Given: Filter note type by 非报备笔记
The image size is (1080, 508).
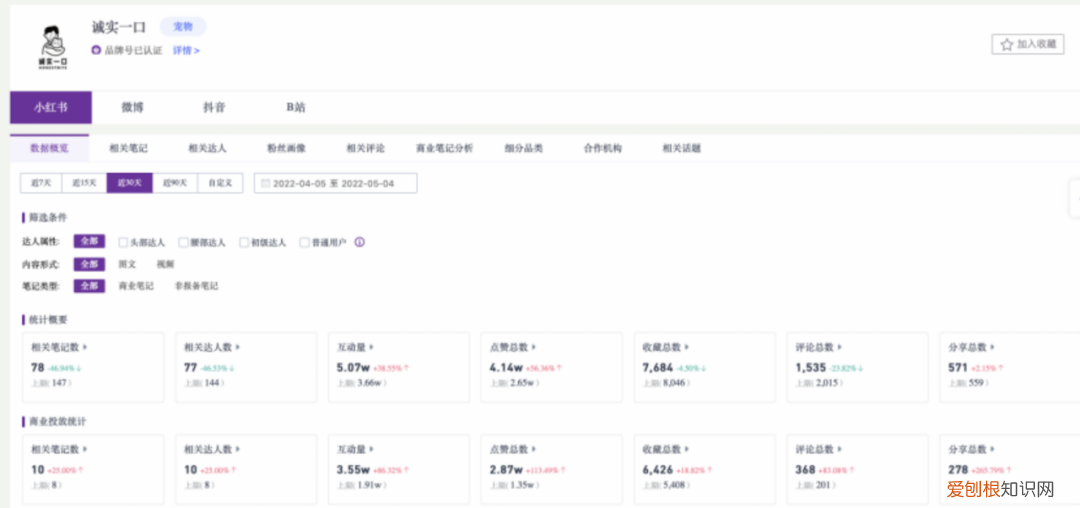Looking at the screenshot, I should pos(196,286).
